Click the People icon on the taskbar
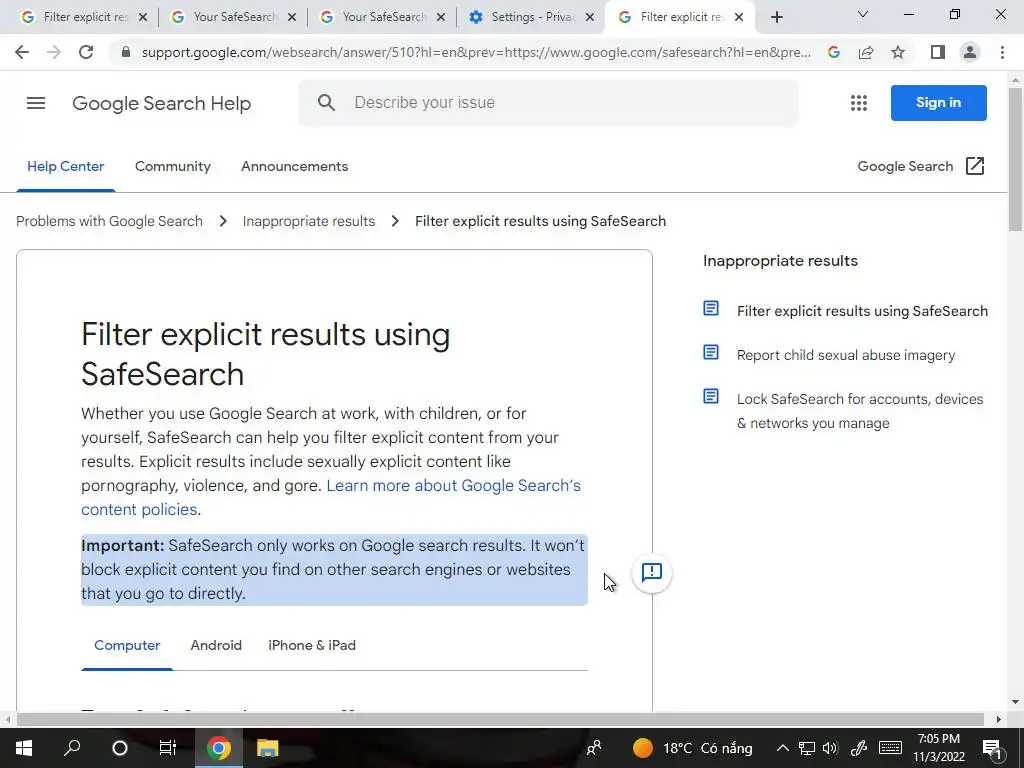 (x=594, y=748)
